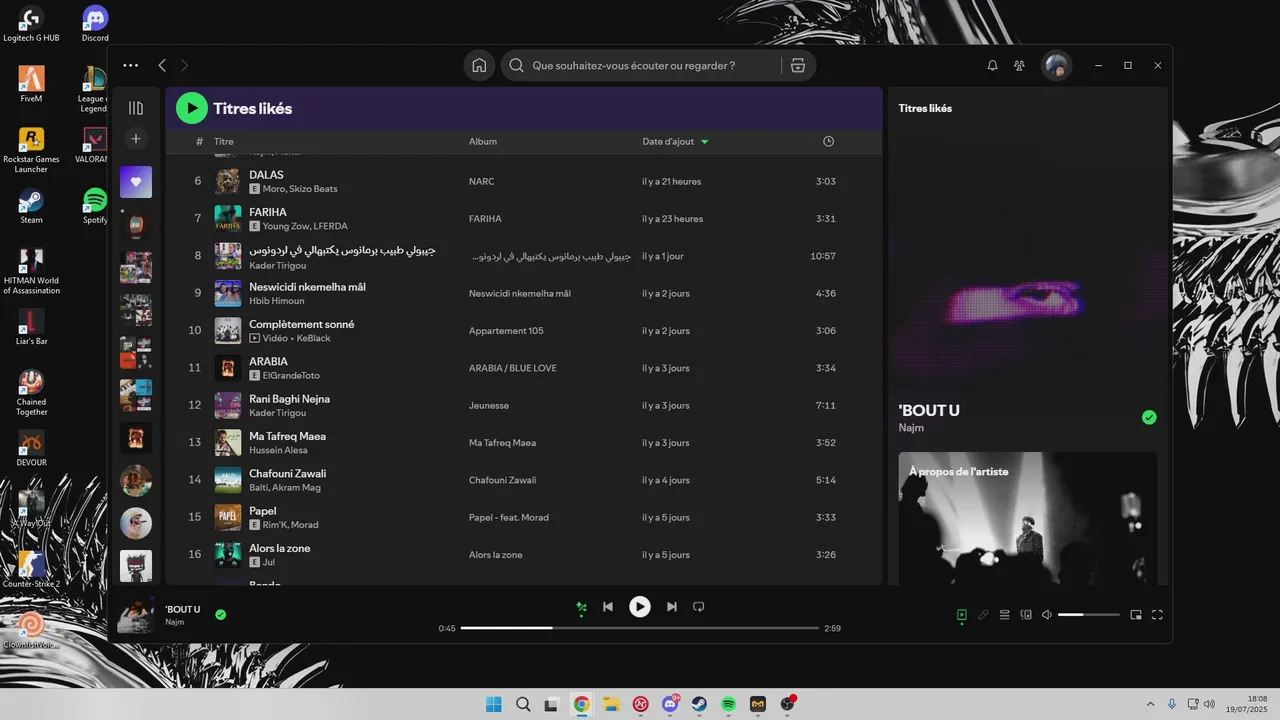Viewport: 1280px width, 720px height.
Task: Open now-playing cover art in bottom bar
Action: 136,615
